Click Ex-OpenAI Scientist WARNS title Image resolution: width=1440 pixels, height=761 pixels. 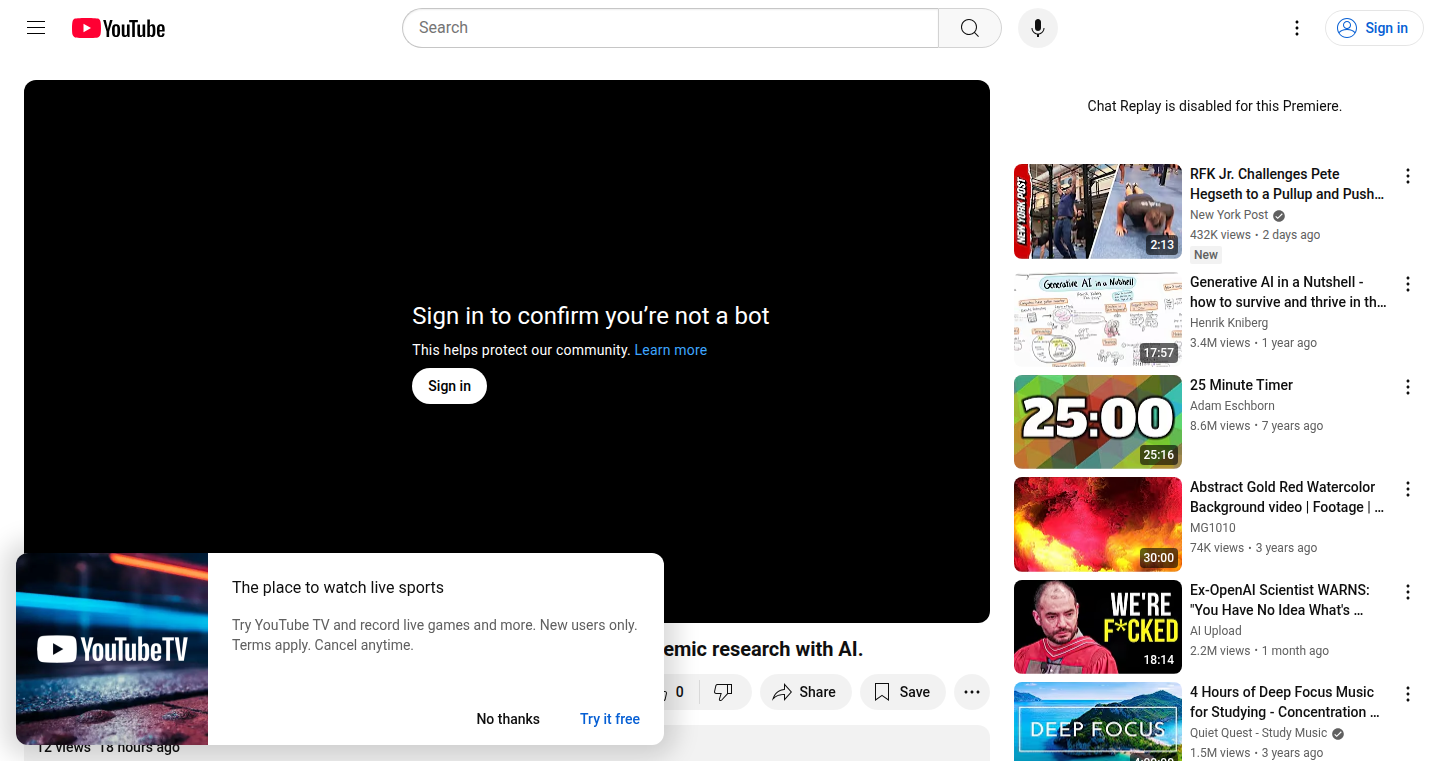pyautogui.click(x=1280, y=600)
